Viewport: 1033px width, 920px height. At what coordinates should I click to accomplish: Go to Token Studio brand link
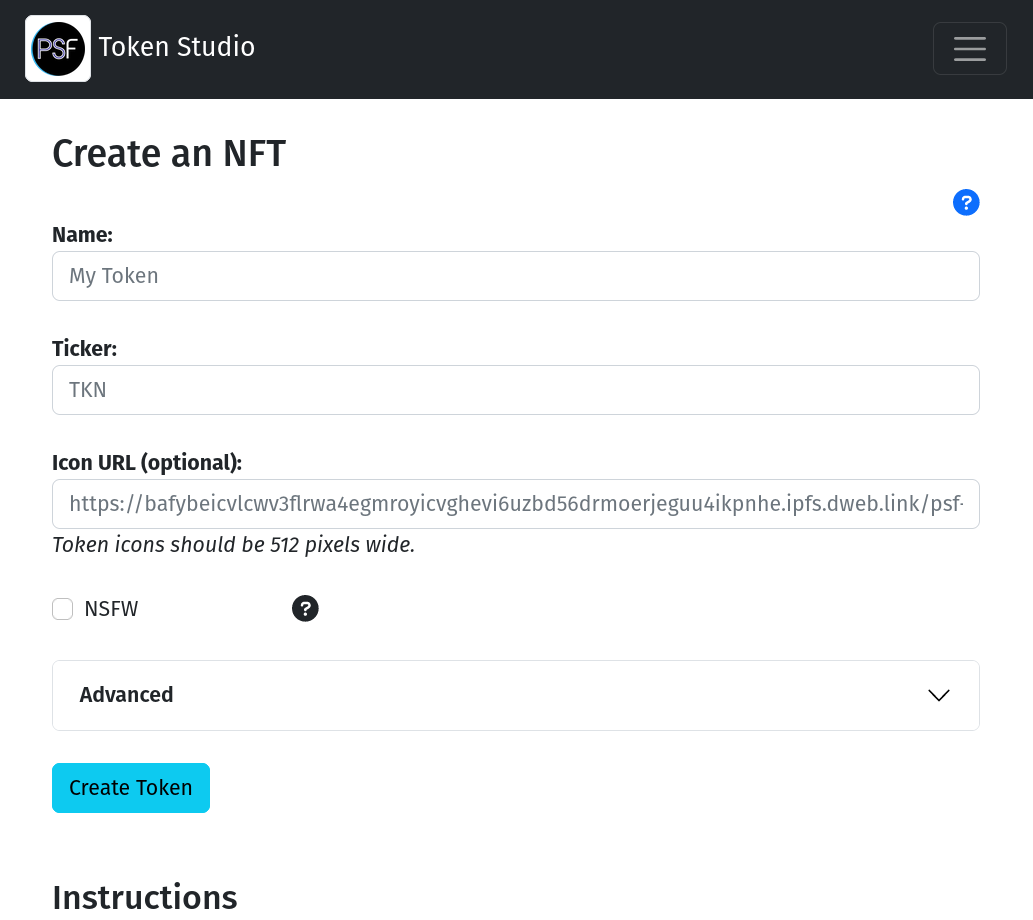177,47
